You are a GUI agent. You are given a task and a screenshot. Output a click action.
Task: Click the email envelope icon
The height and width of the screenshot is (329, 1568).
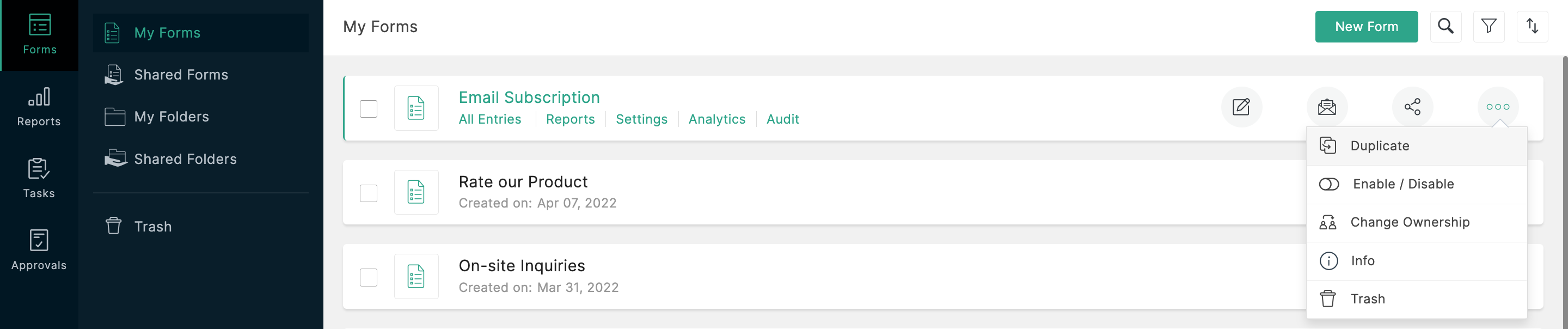coord(1326,107)
